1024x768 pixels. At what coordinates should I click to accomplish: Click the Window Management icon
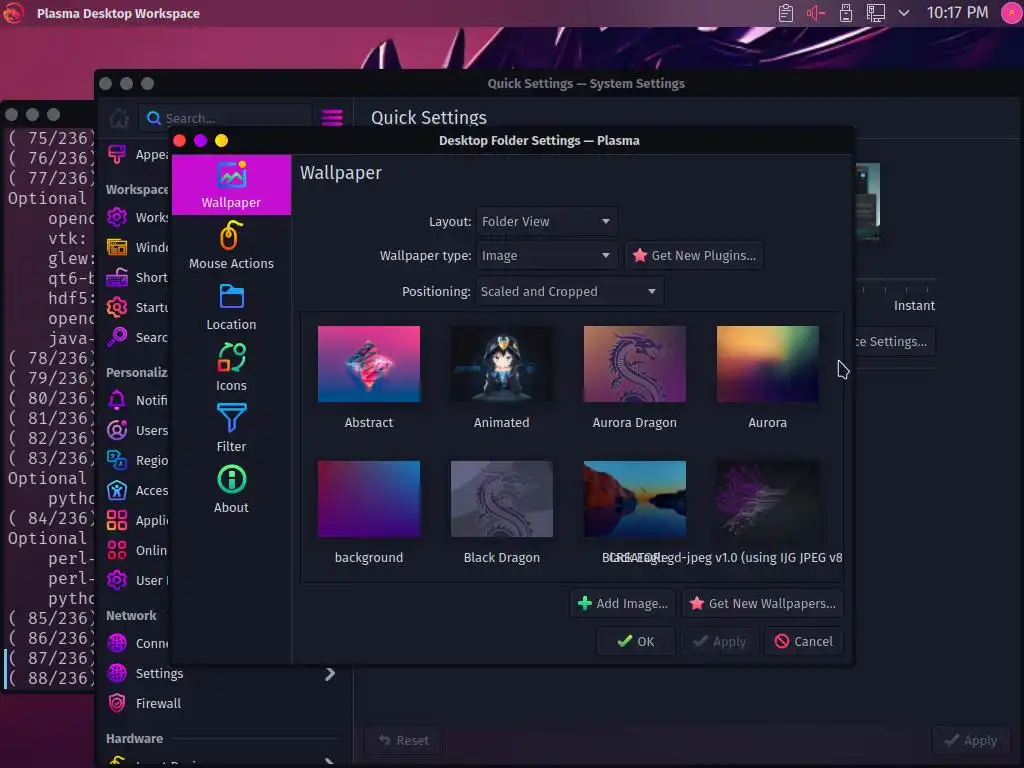[117, 247]
